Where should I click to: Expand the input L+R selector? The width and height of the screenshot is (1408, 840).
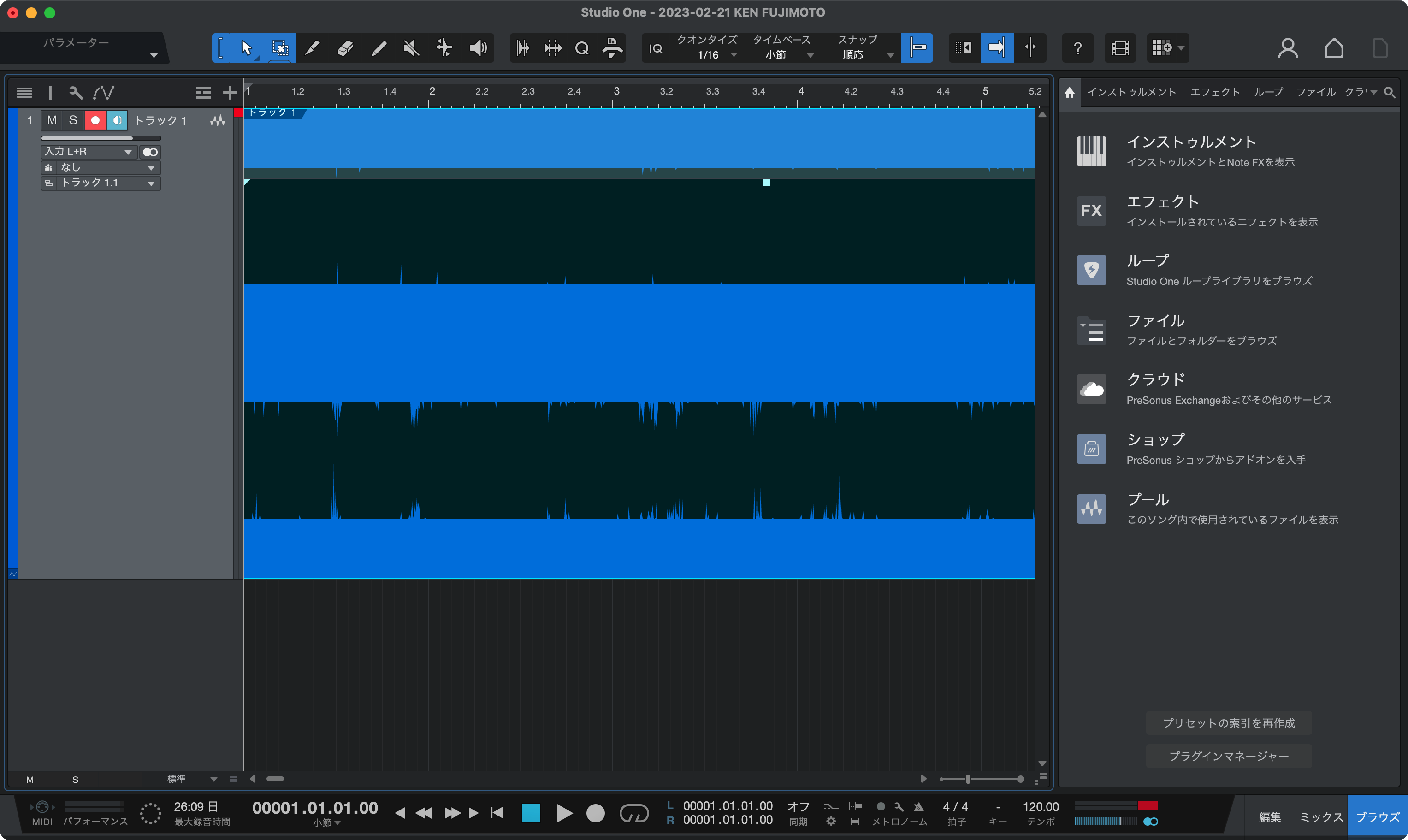tap(88, 152)
